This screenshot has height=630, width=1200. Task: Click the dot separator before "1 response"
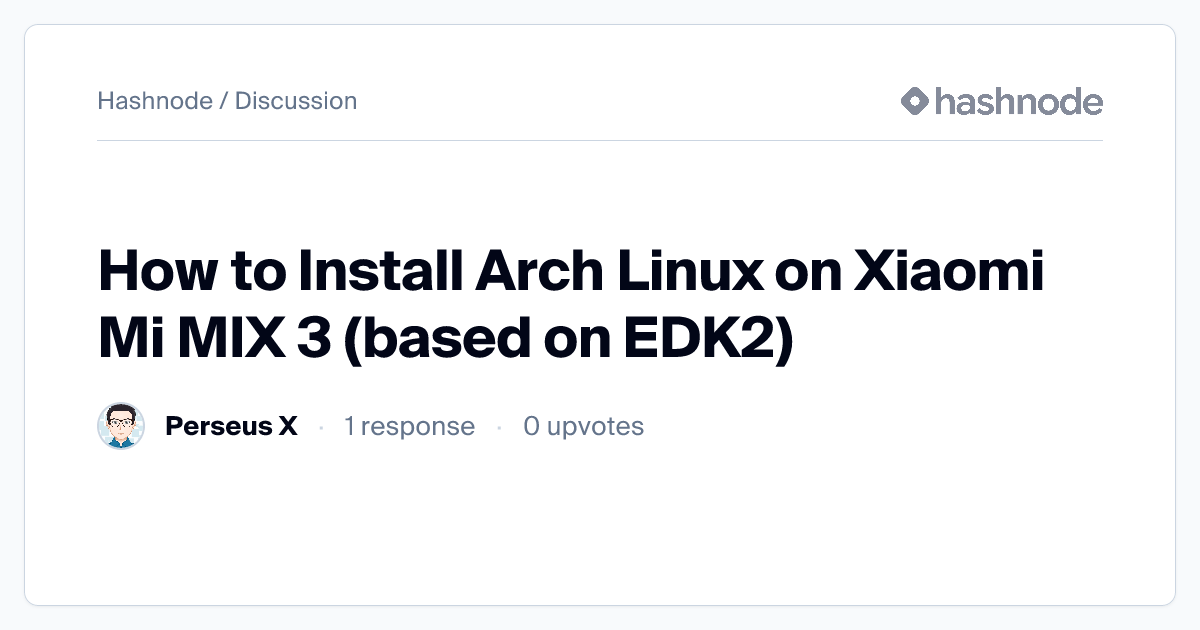321,428
